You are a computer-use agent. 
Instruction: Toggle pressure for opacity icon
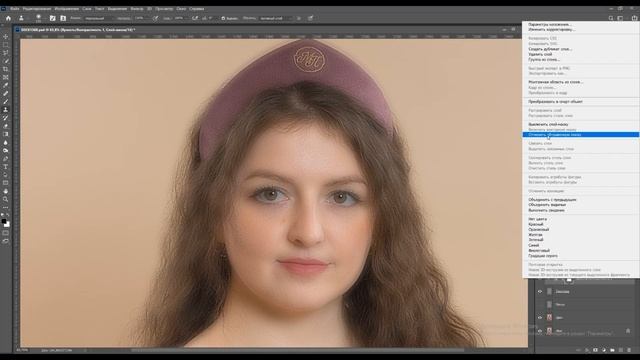155,18
